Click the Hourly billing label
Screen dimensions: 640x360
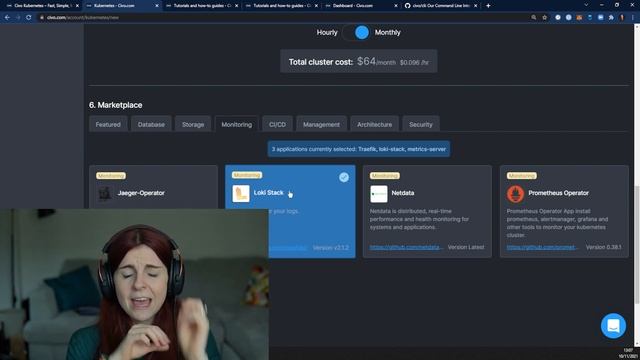click(327, 33)
